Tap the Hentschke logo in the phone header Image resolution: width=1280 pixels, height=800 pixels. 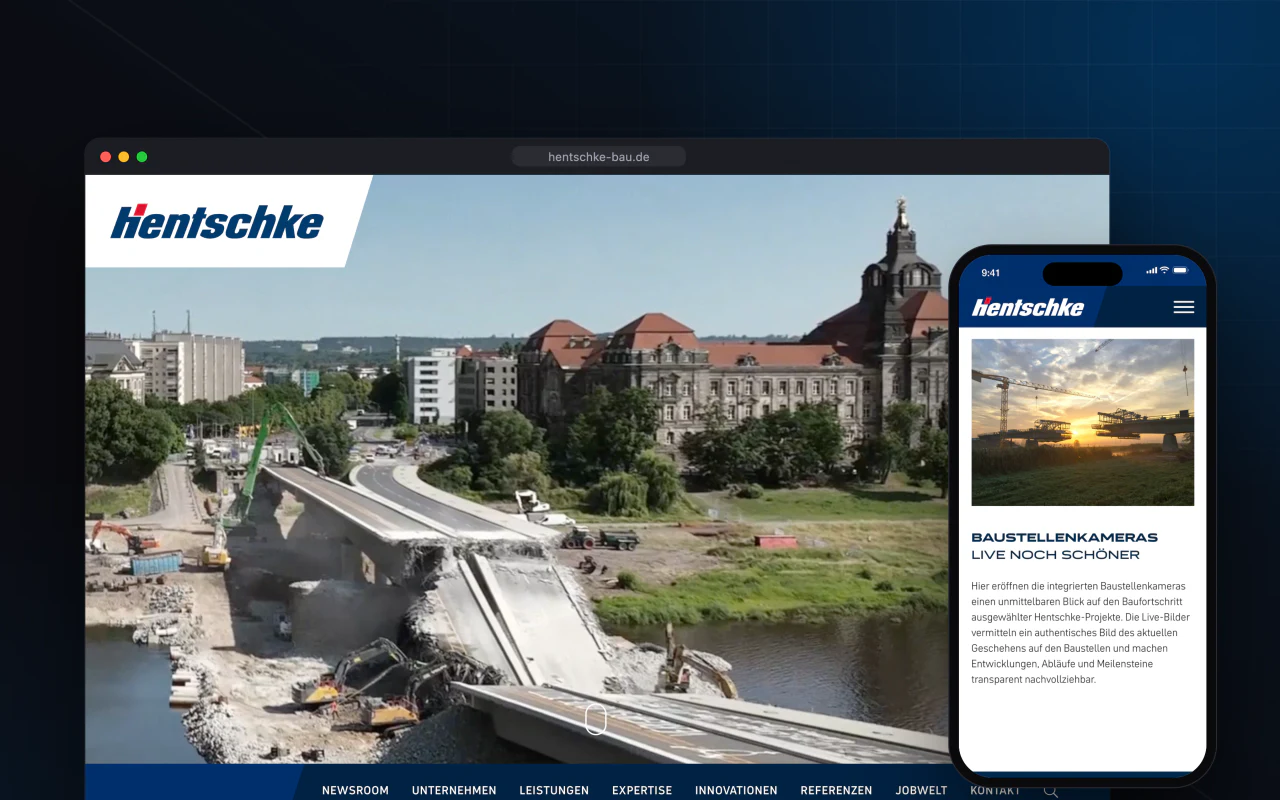(x=1028, y=307)
